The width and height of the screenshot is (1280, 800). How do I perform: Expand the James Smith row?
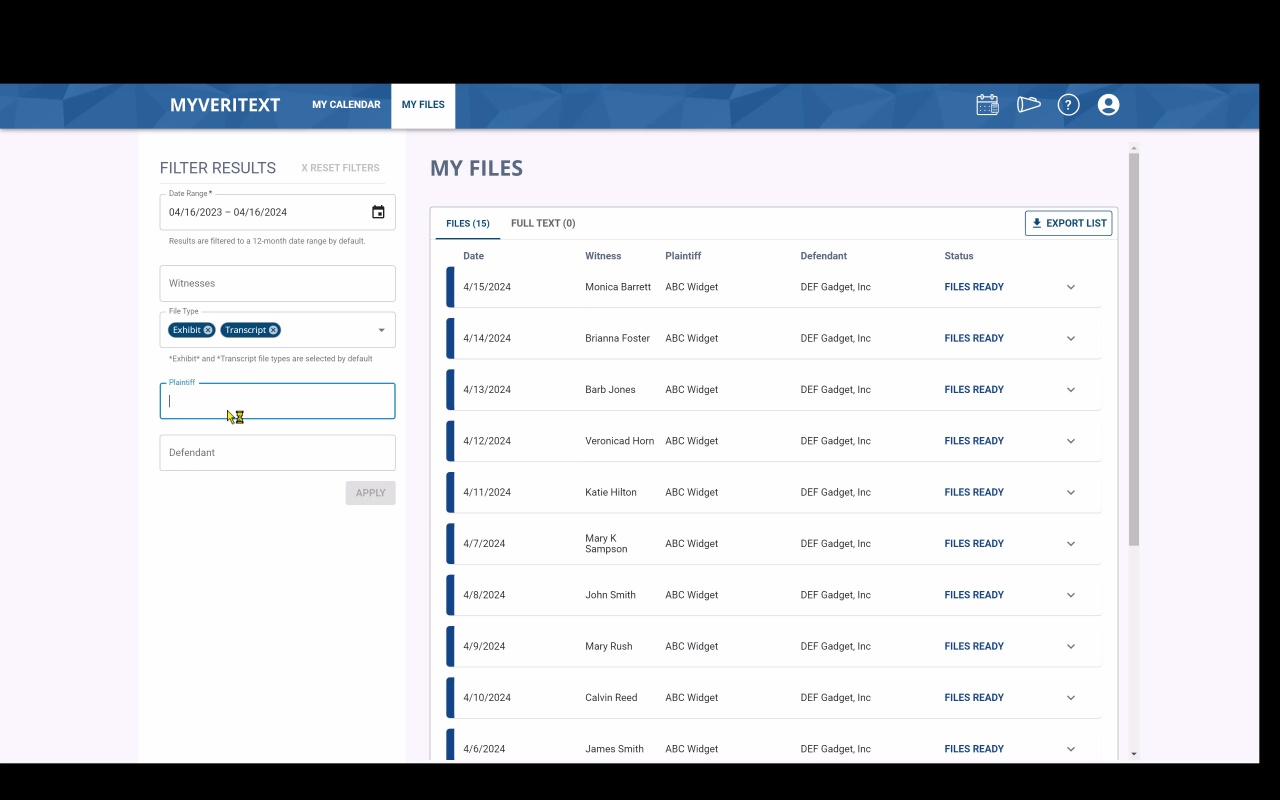(1071, 749)
